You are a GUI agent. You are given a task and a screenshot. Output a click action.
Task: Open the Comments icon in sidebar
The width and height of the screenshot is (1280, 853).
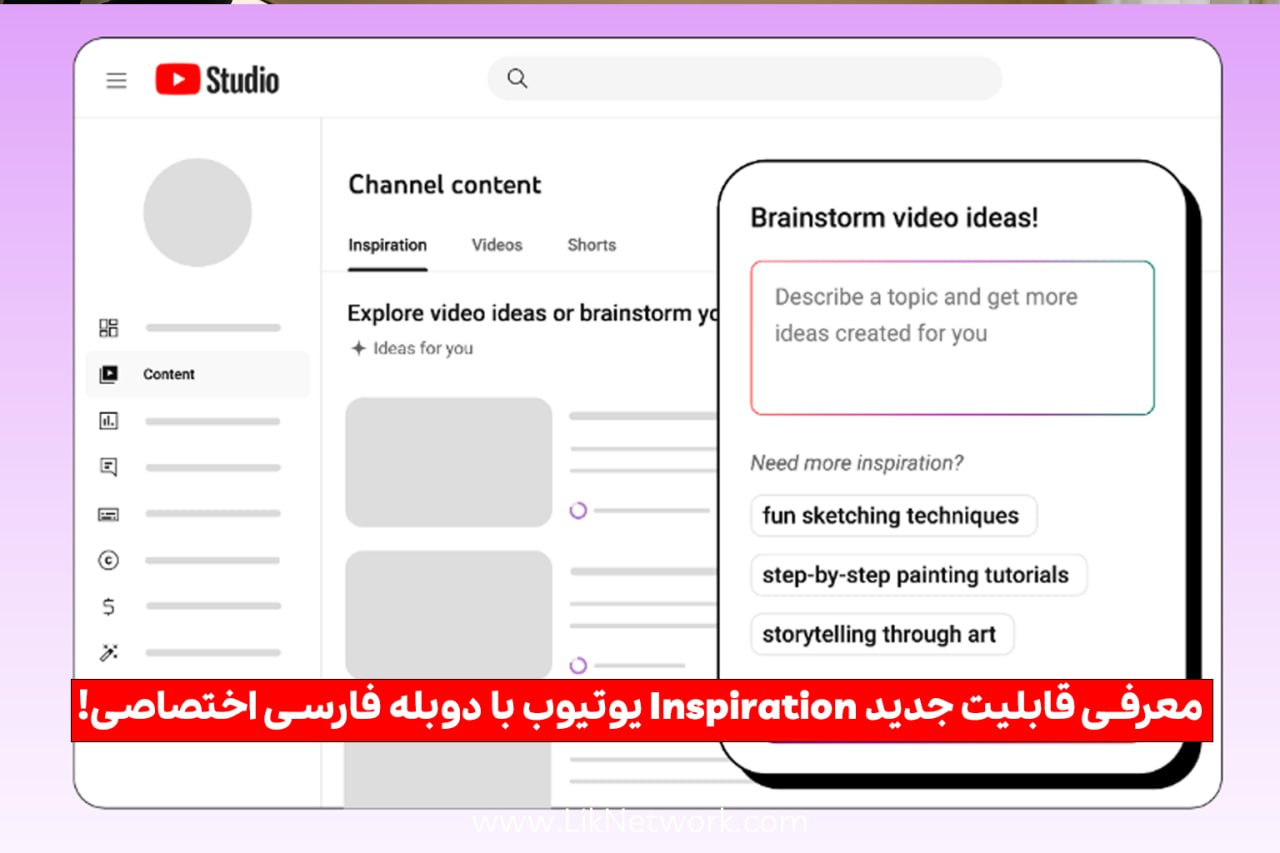108,467
